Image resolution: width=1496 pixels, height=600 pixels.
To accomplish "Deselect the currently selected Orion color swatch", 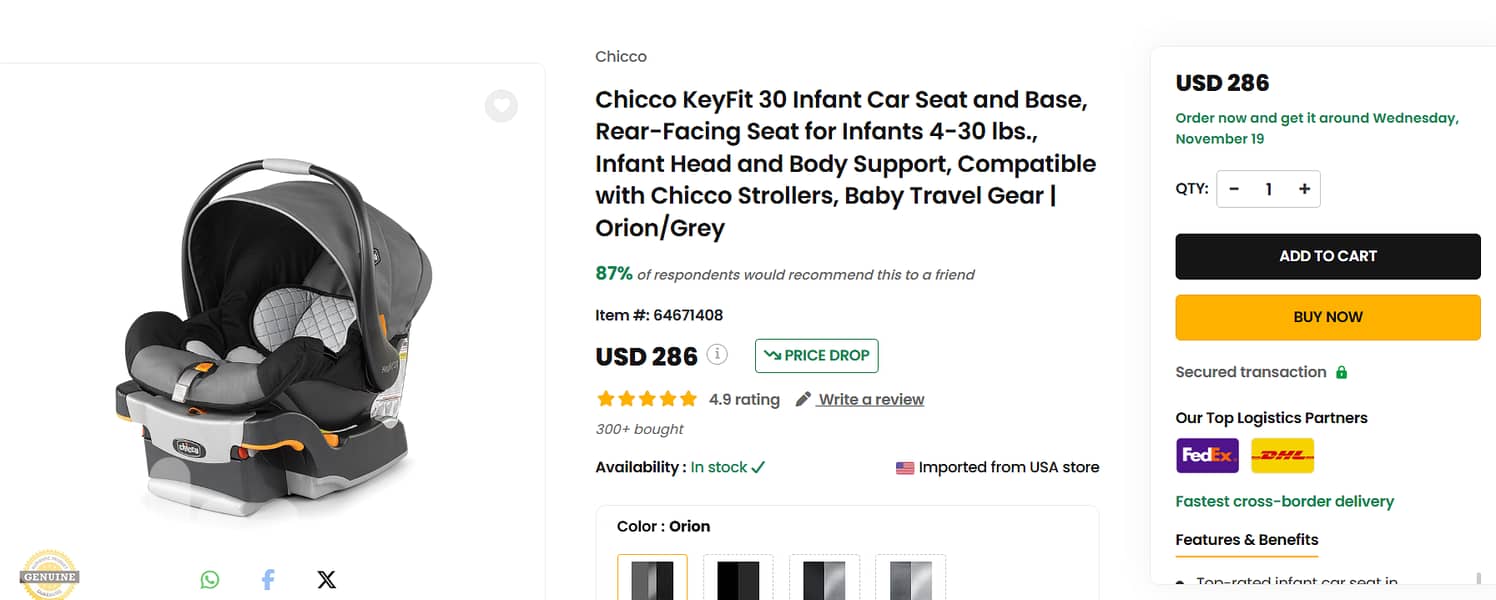I will (652, 580).
